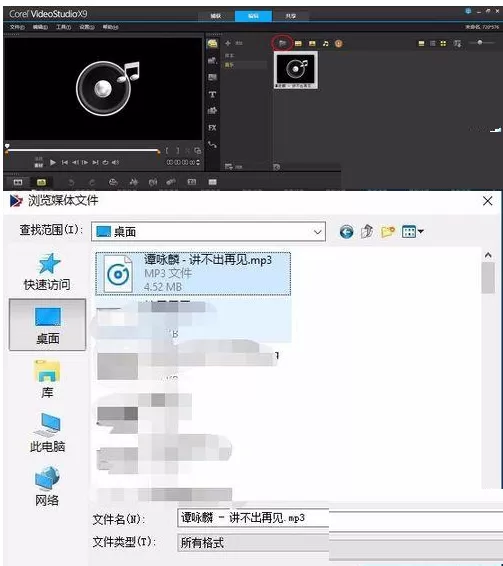This screenshot has width=503, height=566.
Task: Expand the 查找范围 (Look in) folder dropdown
Action: 317,232
